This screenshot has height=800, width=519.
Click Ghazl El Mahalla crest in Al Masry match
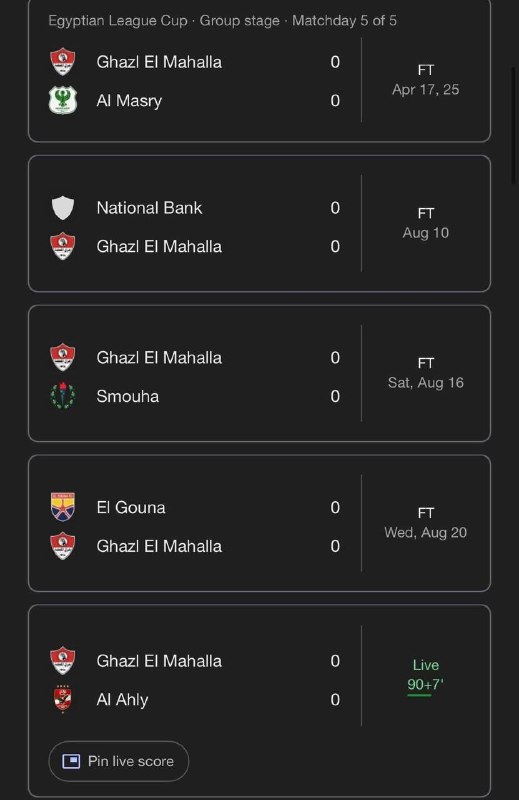click(x=63, y=62)
